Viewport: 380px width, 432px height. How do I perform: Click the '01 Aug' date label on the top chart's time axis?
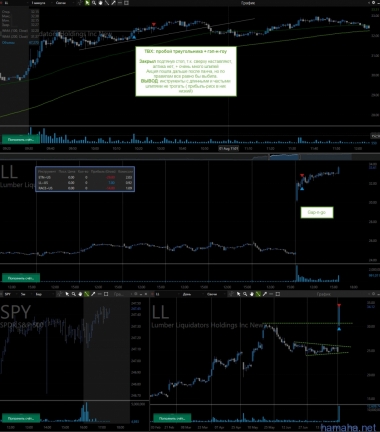coord(228,148)
